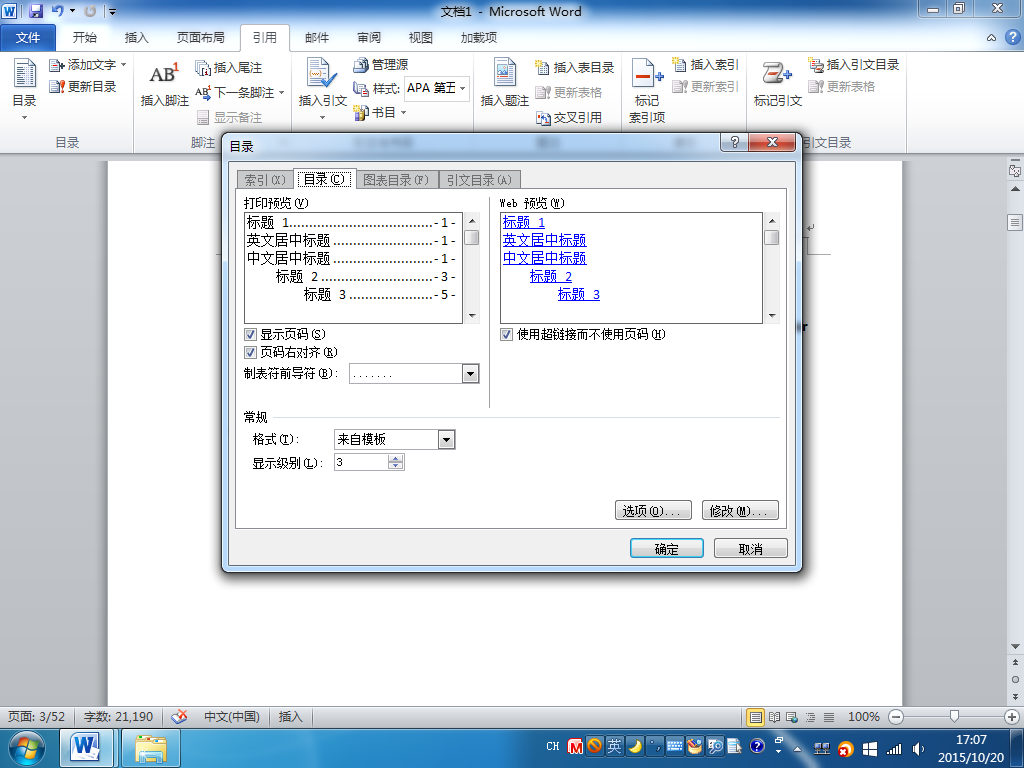
Task: Click the 100% zoom level text
Action: 863,717
